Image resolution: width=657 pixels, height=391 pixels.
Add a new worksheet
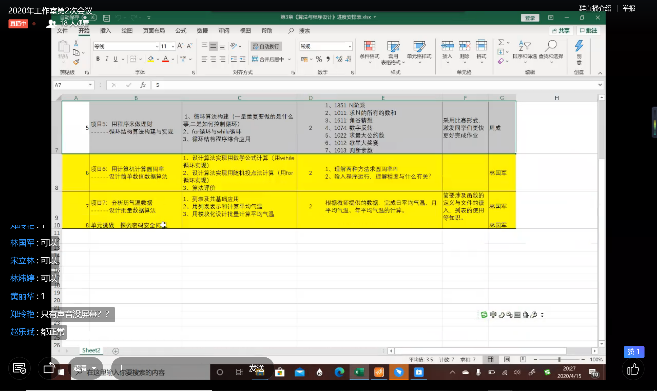click(116, 351)
